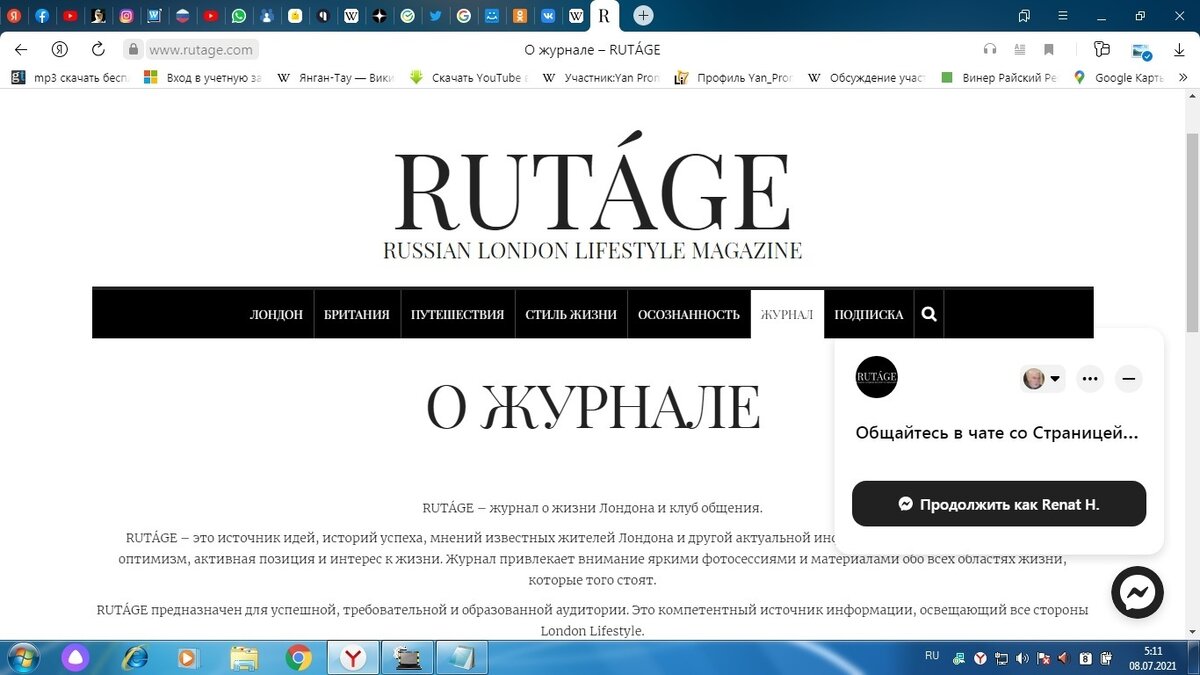Click the page vertical scrollbar thumb

(1191, 232)
